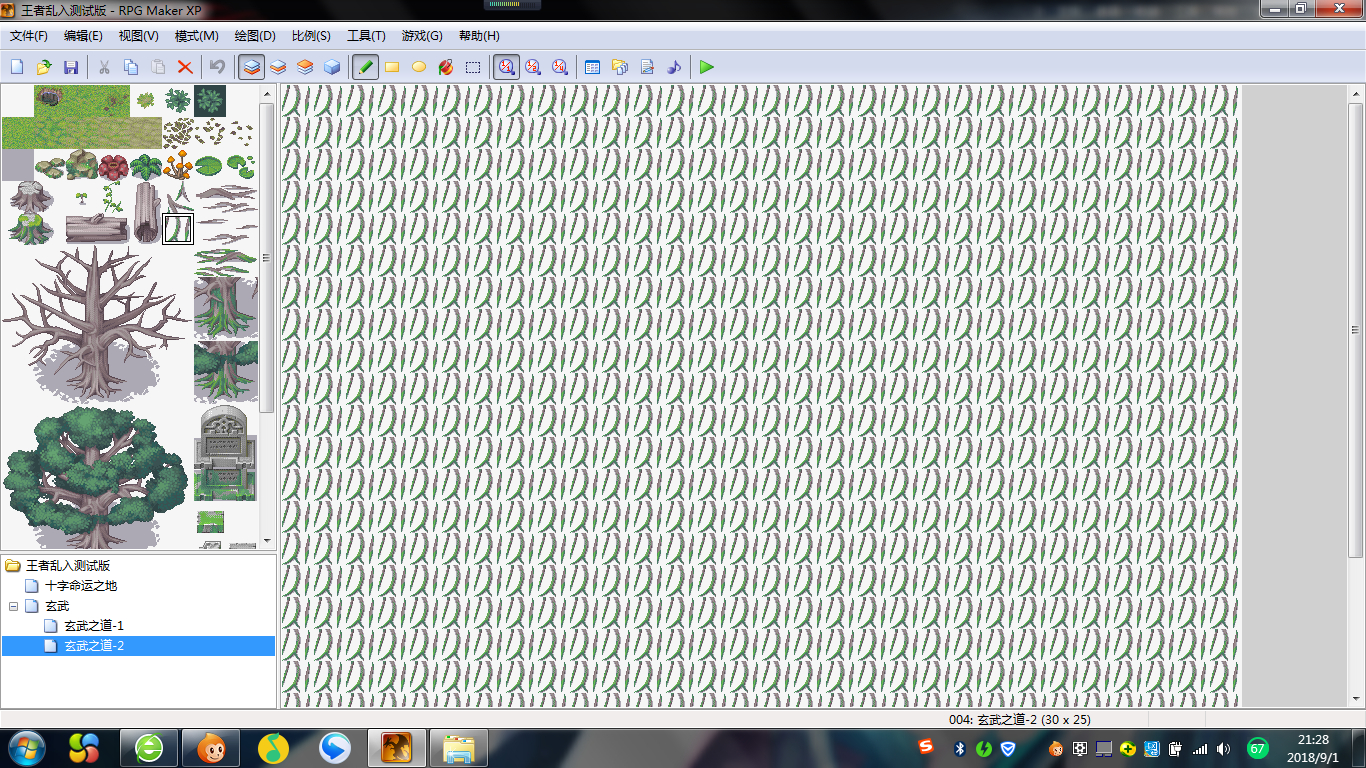Open Windows Explorer from the taskbar
1366x768 pixels.
pos(459,748)
